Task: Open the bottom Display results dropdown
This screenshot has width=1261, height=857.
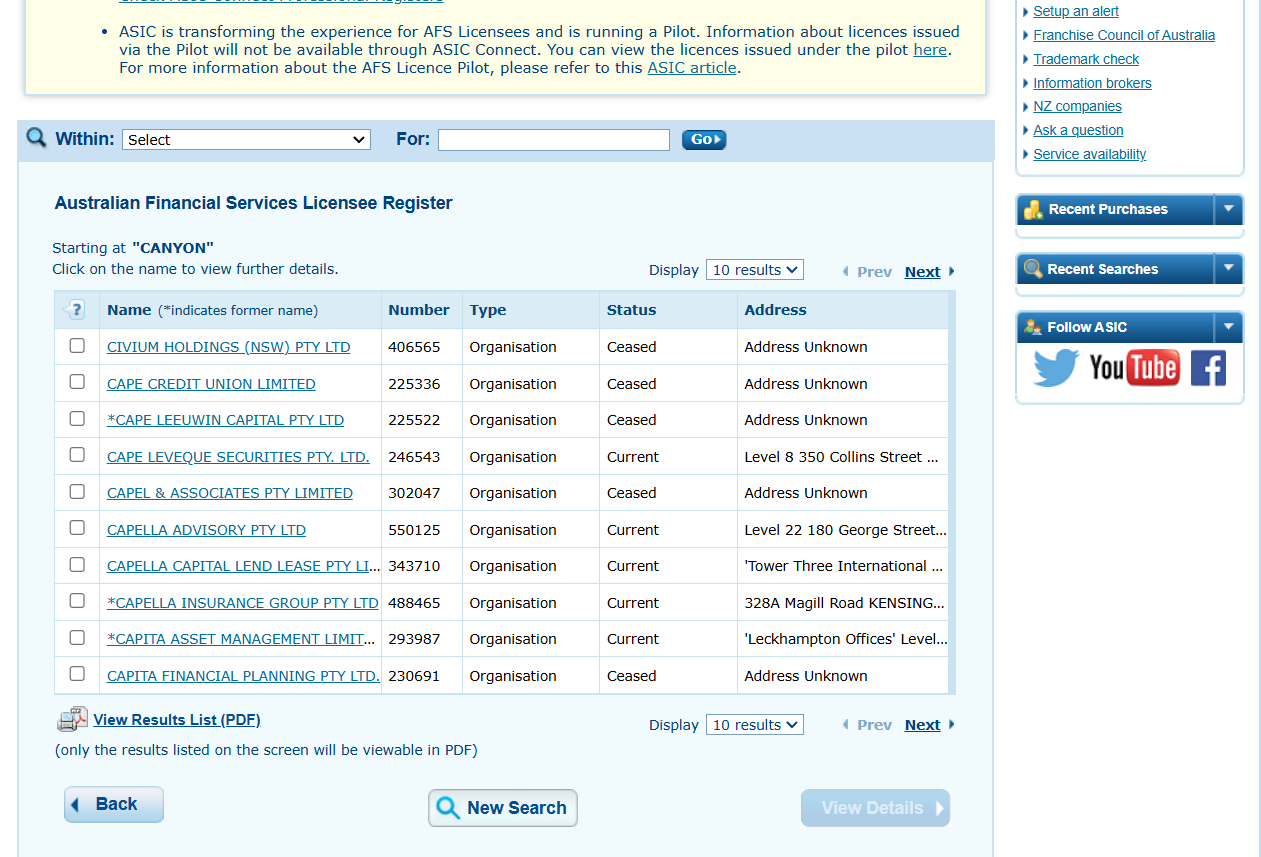Action: coord(754,725)
